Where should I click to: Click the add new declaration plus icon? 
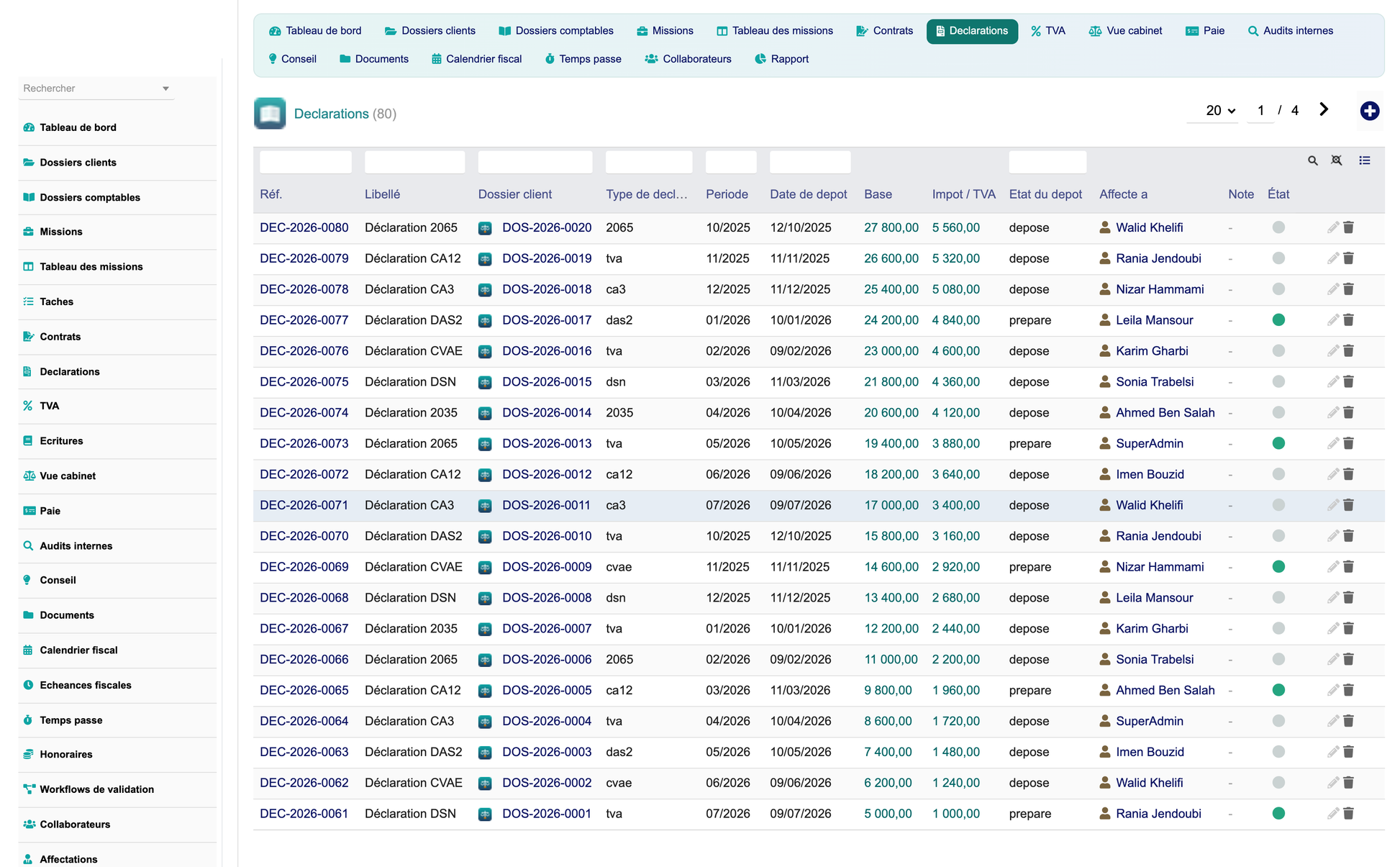pos(1369,111)
